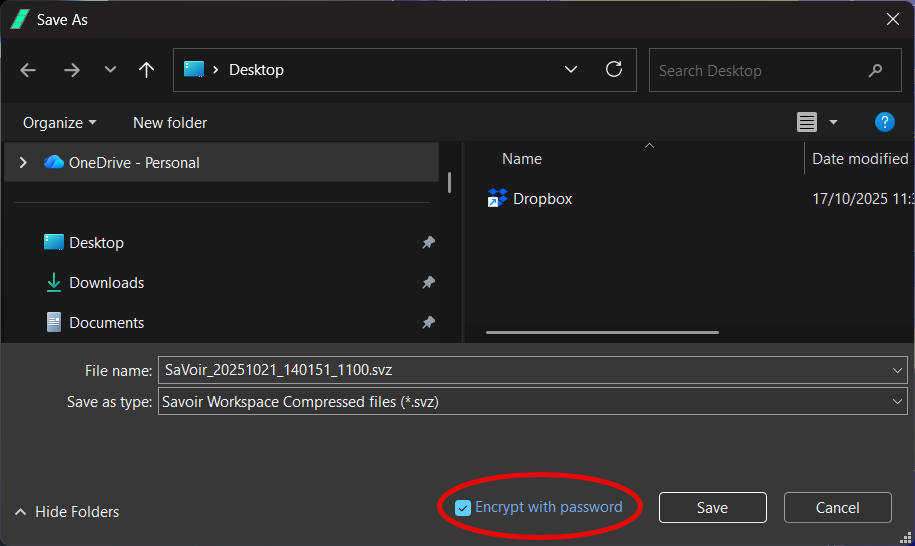Unpin Downloads from quick access
The image size is (915, 546).
(428, 283)
